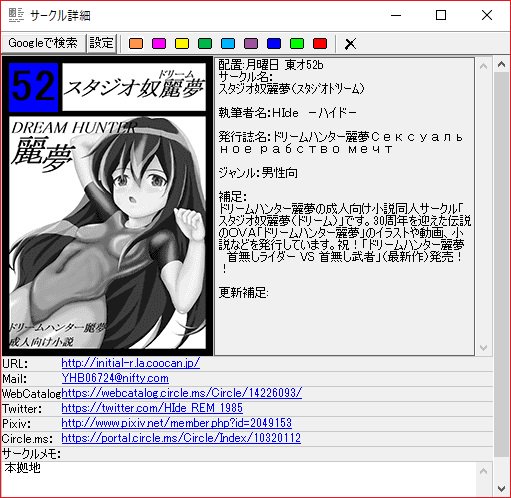The height and width of the screenshot is (498, 511).
Task: Pick the dark blue color swatch
Action: click(x=274, y=43)
